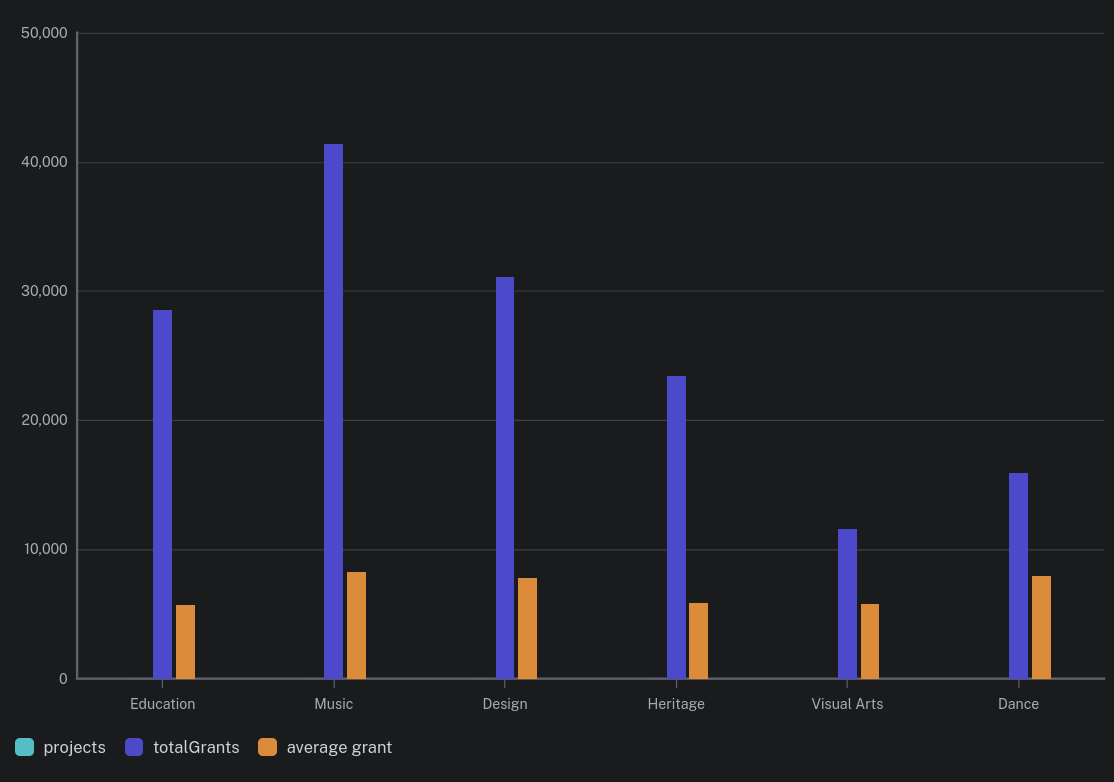This screenshot has height=782, width=1114.
Task: Select the purple totalGrants bar for Visual Arts
Action: (x=846, y=600)
